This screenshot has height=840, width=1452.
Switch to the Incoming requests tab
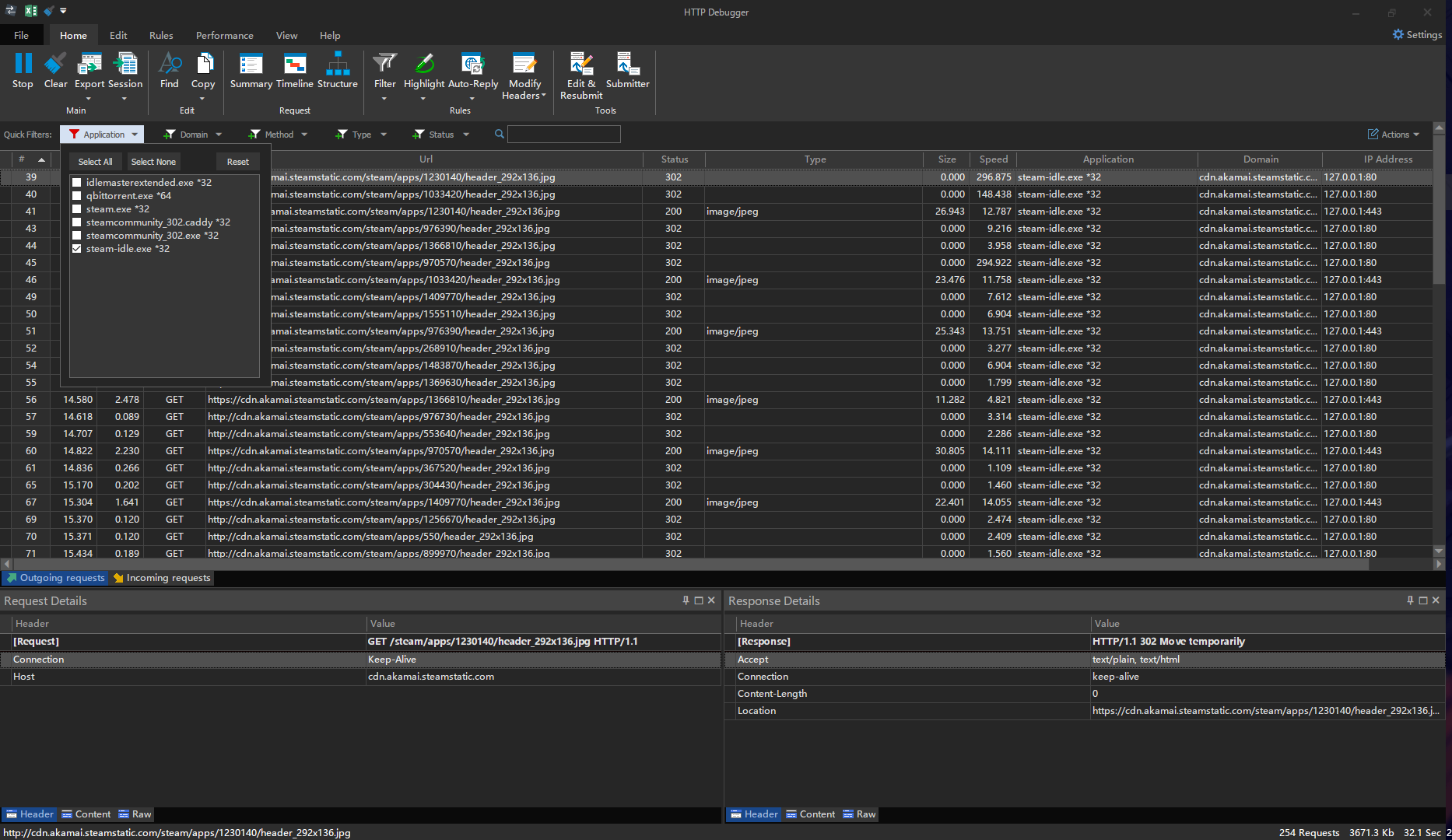tap(161, 578)
